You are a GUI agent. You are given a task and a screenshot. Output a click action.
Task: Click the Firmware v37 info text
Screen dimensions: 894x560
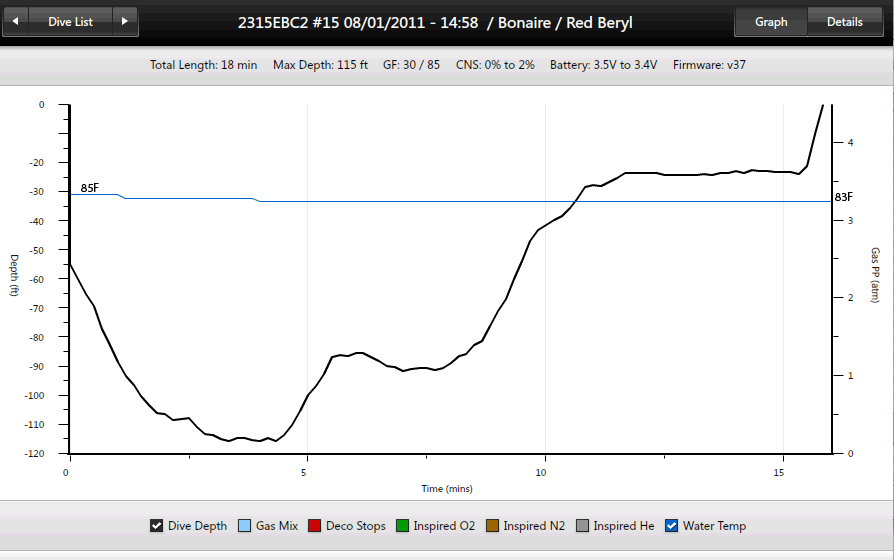[x=708, y=65]
